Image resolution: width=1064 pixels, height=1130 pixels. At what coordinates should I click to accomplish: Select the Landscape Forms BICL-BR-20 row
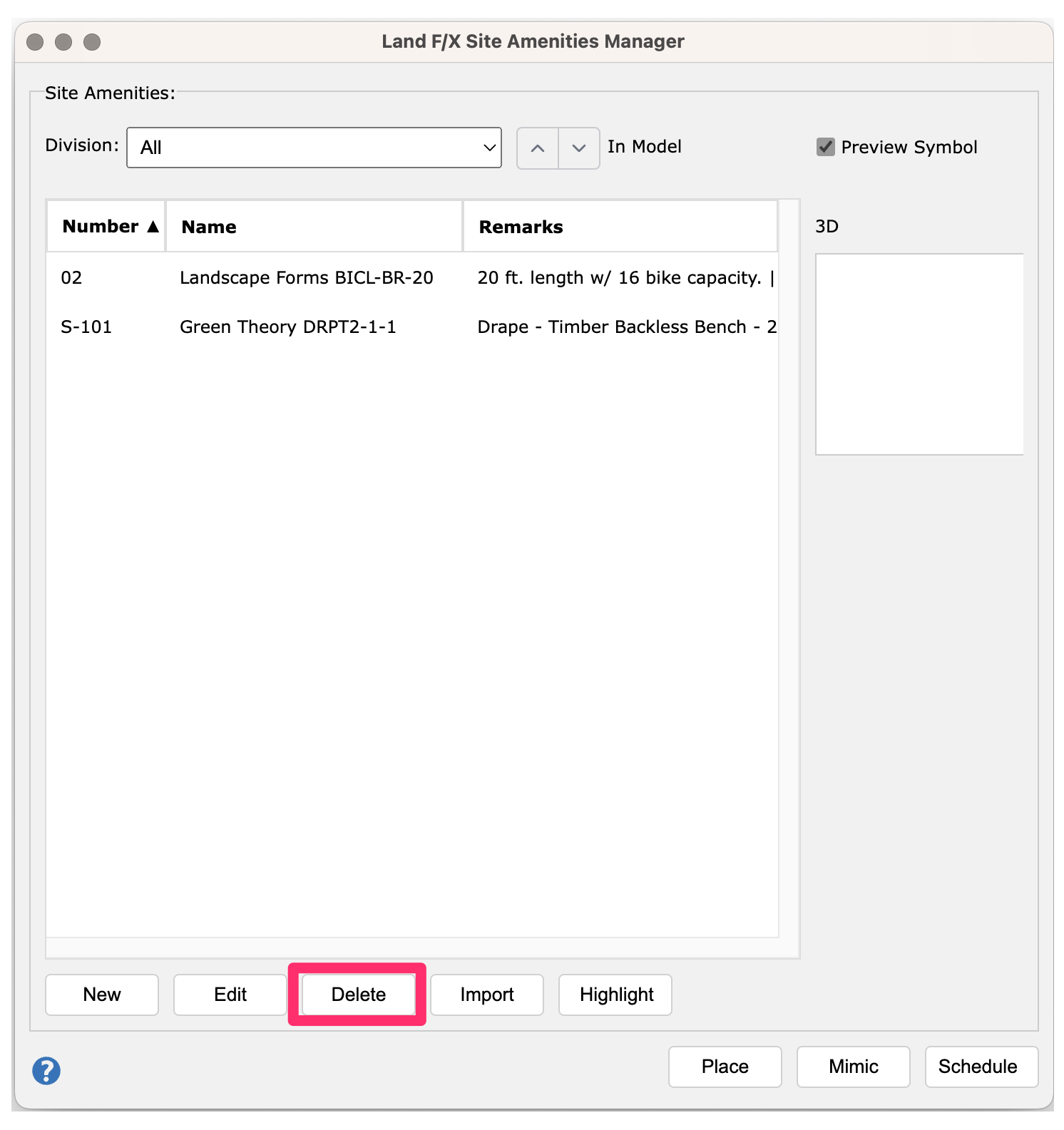[306, 278]
